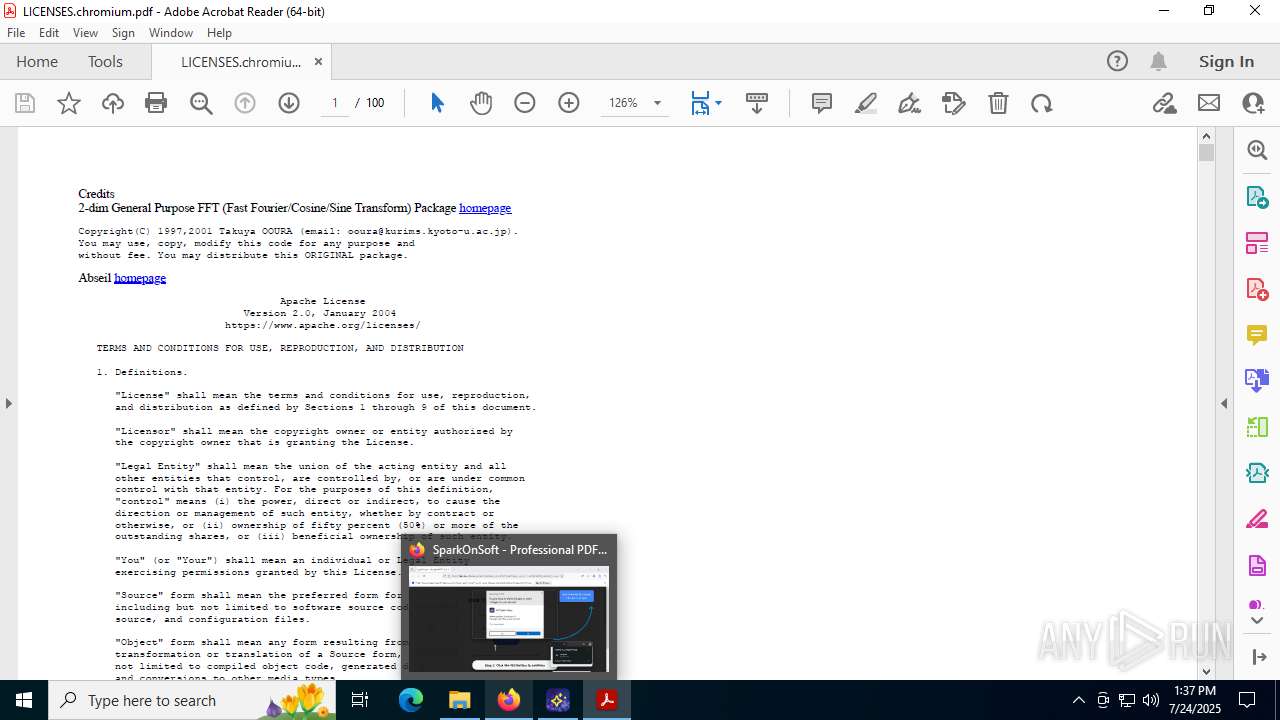1280x720 pixels.
Task: Go to next page arrow
Action: (289, 103)
